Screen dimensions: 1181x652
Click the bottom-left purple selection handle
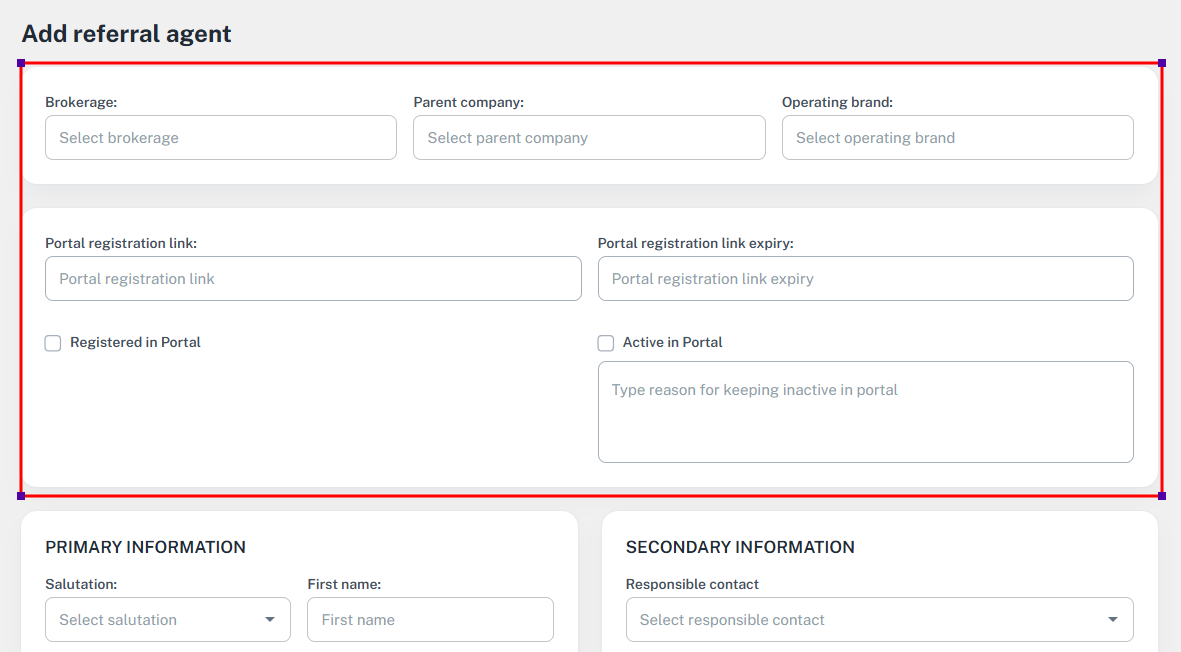tap(21, 496)
